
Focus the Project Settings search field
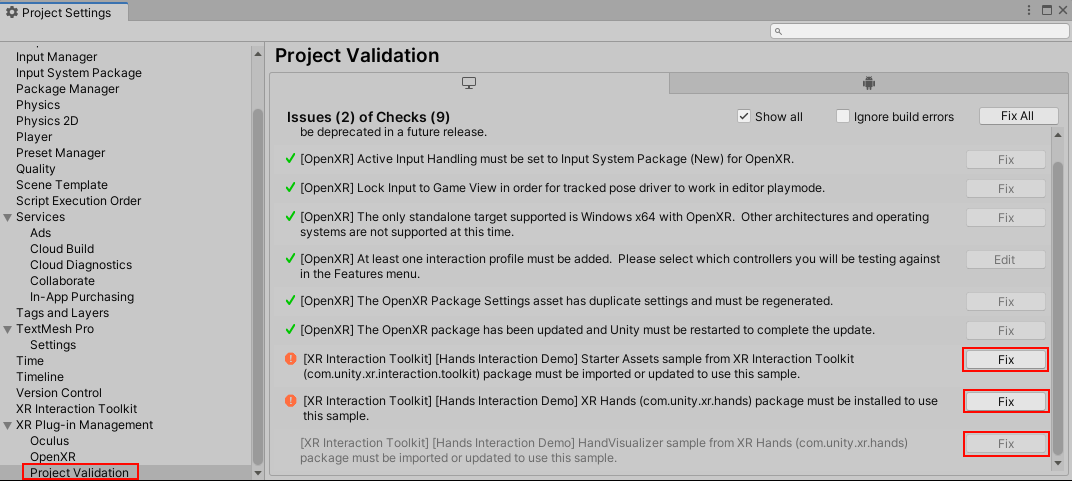920,32
